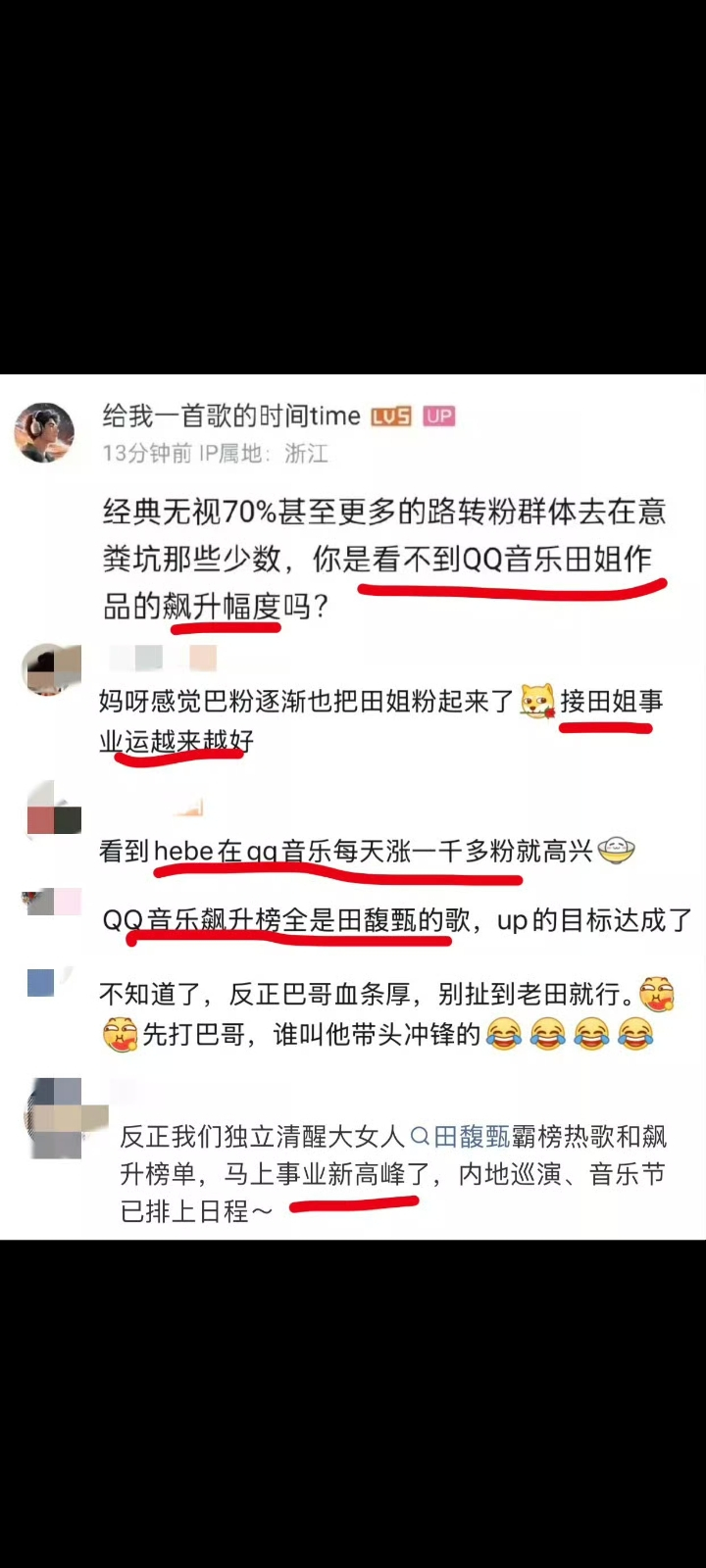This screenshot has width=706, height=1568.
Task: Tap the first laughing-crying emoji
Action: (x=504, y=1034)
